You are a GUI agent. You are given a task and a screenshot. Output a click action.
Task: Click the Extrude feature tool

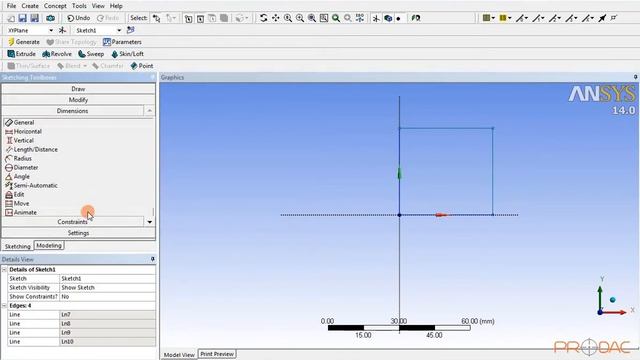pos(22,54)
